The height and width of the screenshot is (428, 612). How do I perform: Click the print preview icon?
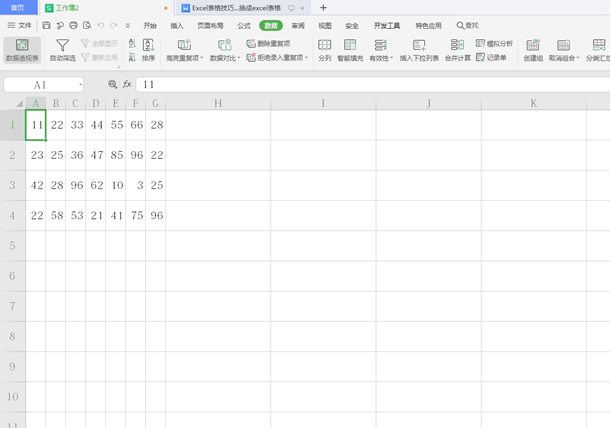(87, 25)
